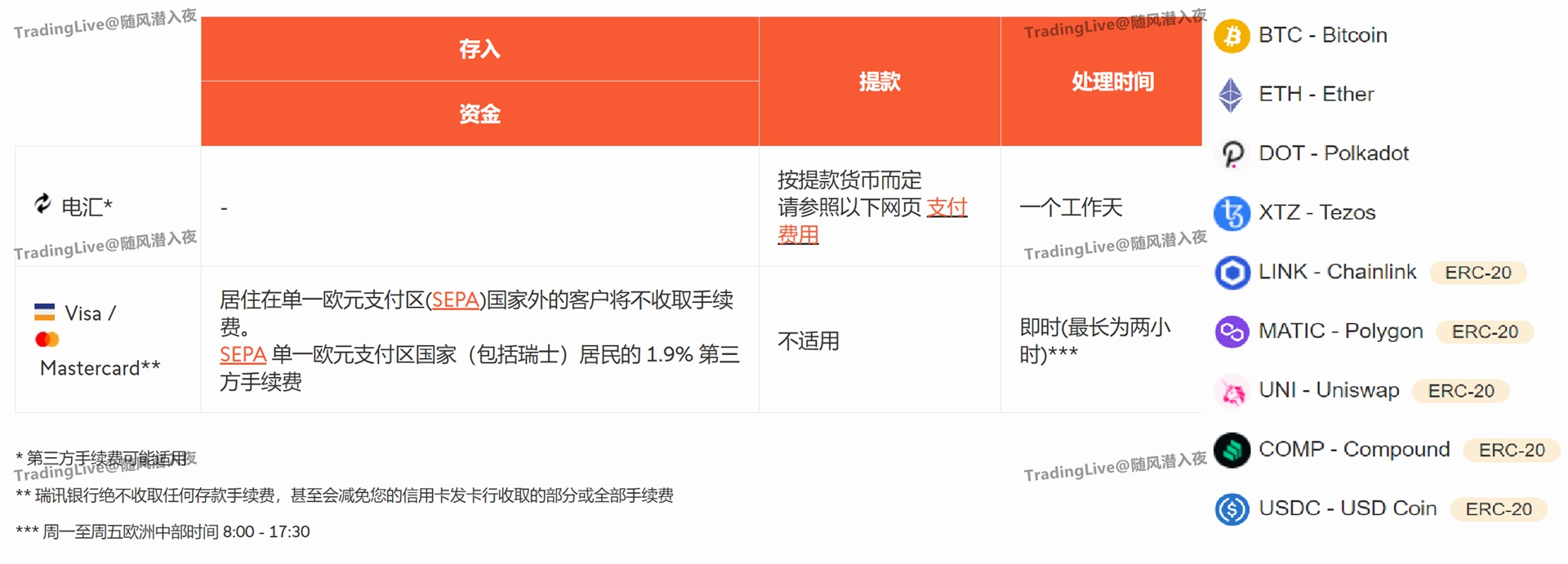Select the 第三方手续费可能适用 footnote
1568x564 pixels.
pyautogui.click(x=101, y=459)
